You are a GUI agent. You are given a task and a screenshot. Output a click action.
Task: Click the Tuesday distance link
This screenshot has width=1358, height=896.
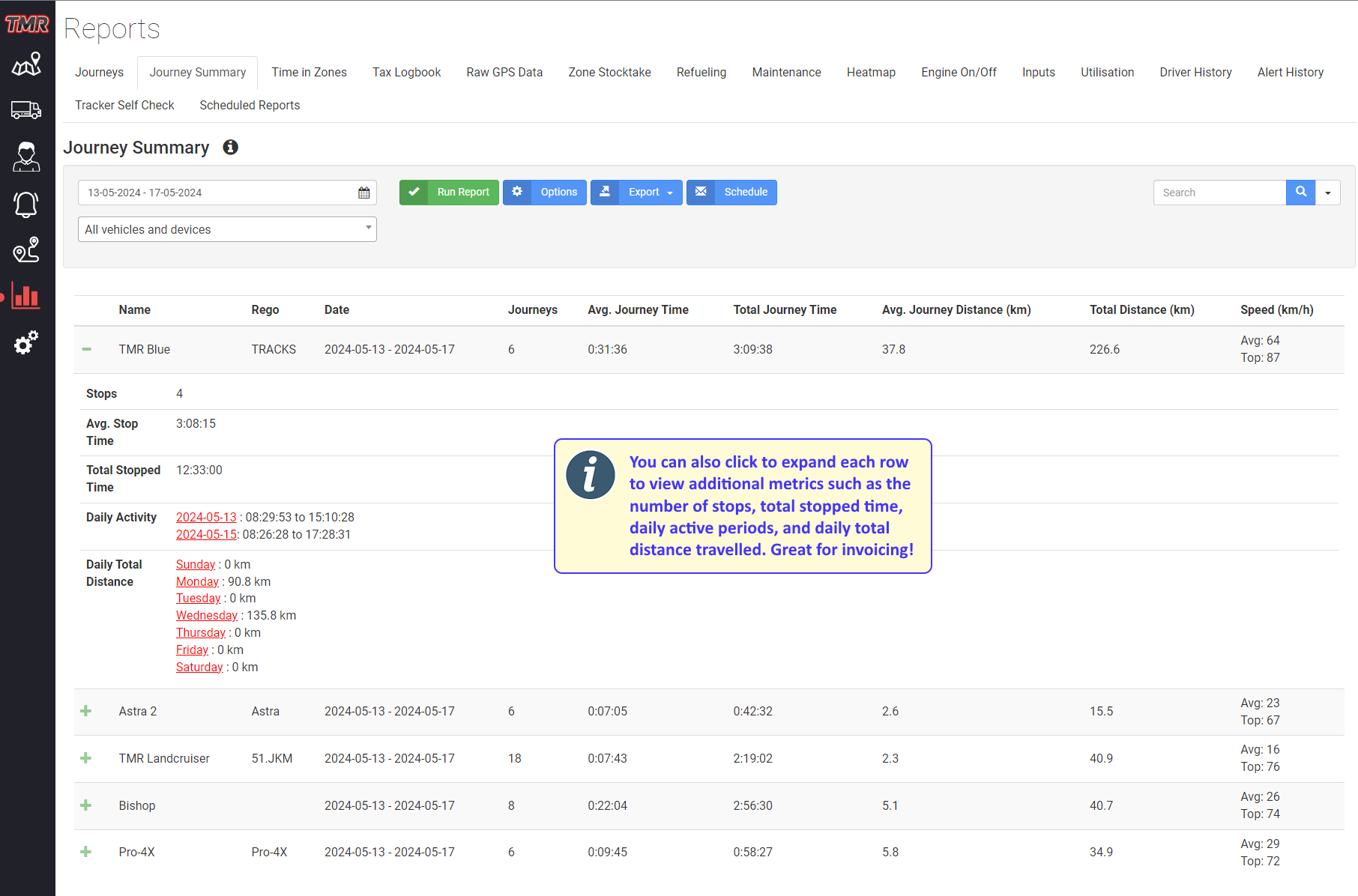[x=198, y=599]
